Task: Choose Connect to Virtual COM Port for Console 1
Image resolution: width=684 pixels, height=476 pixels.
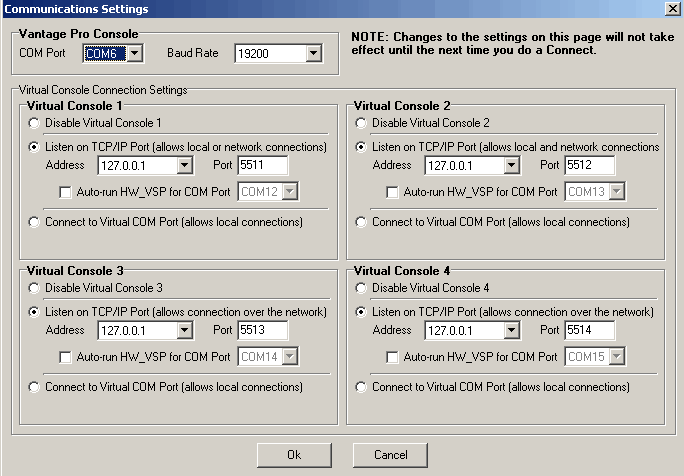Action: 36,222
